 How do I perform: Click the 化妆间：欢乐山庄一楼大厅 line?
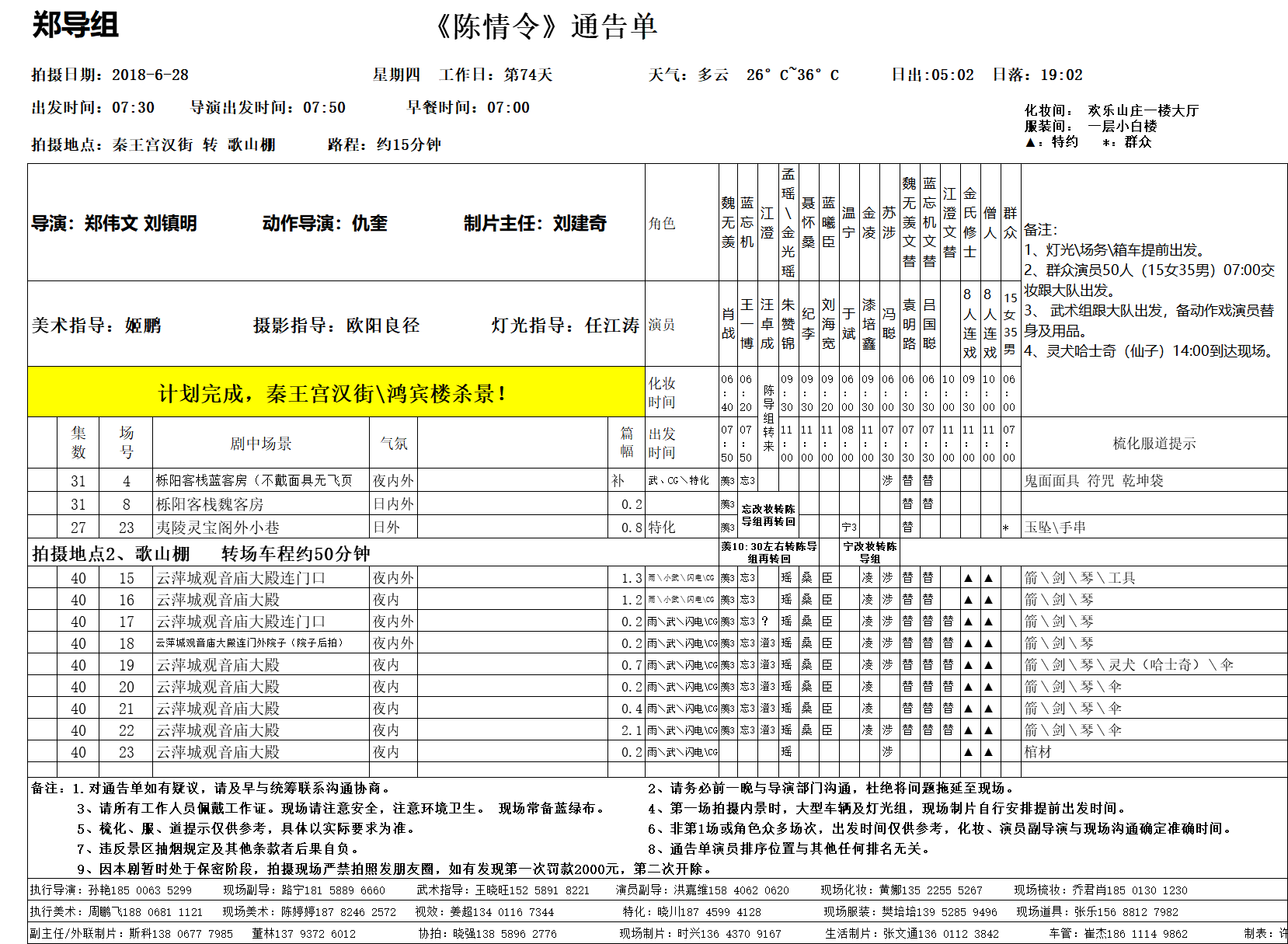pos(1112,110)
